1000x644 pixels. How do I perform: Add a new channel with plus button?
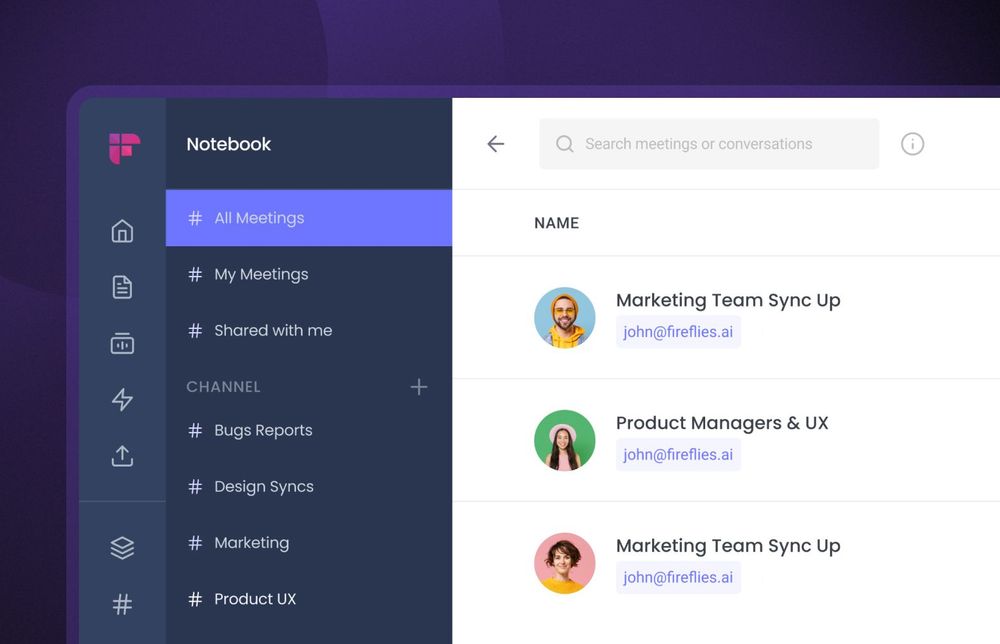pos(419,387)
